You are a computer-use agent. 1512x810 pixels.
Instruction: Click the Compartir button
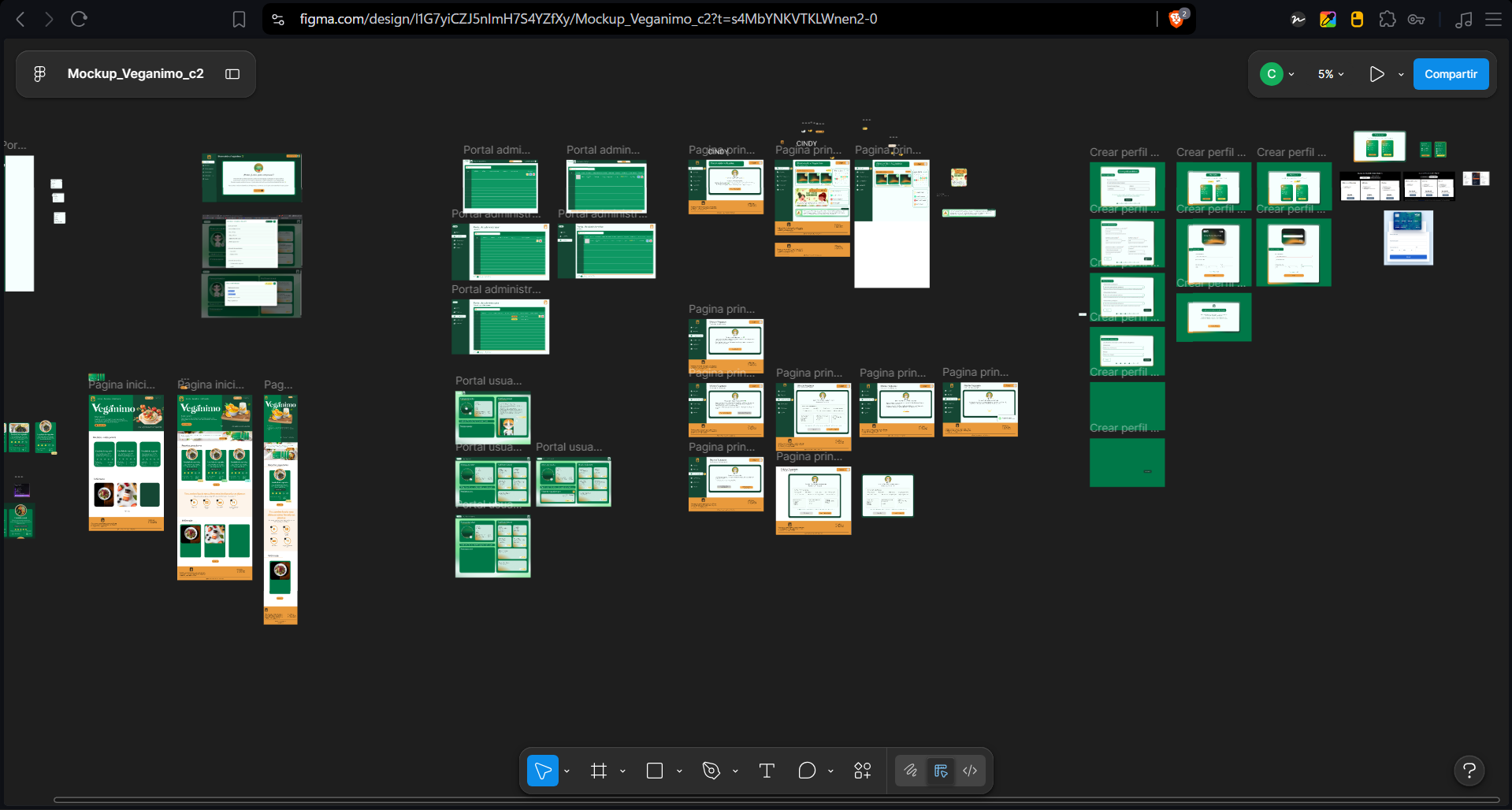coord(1451,74)
